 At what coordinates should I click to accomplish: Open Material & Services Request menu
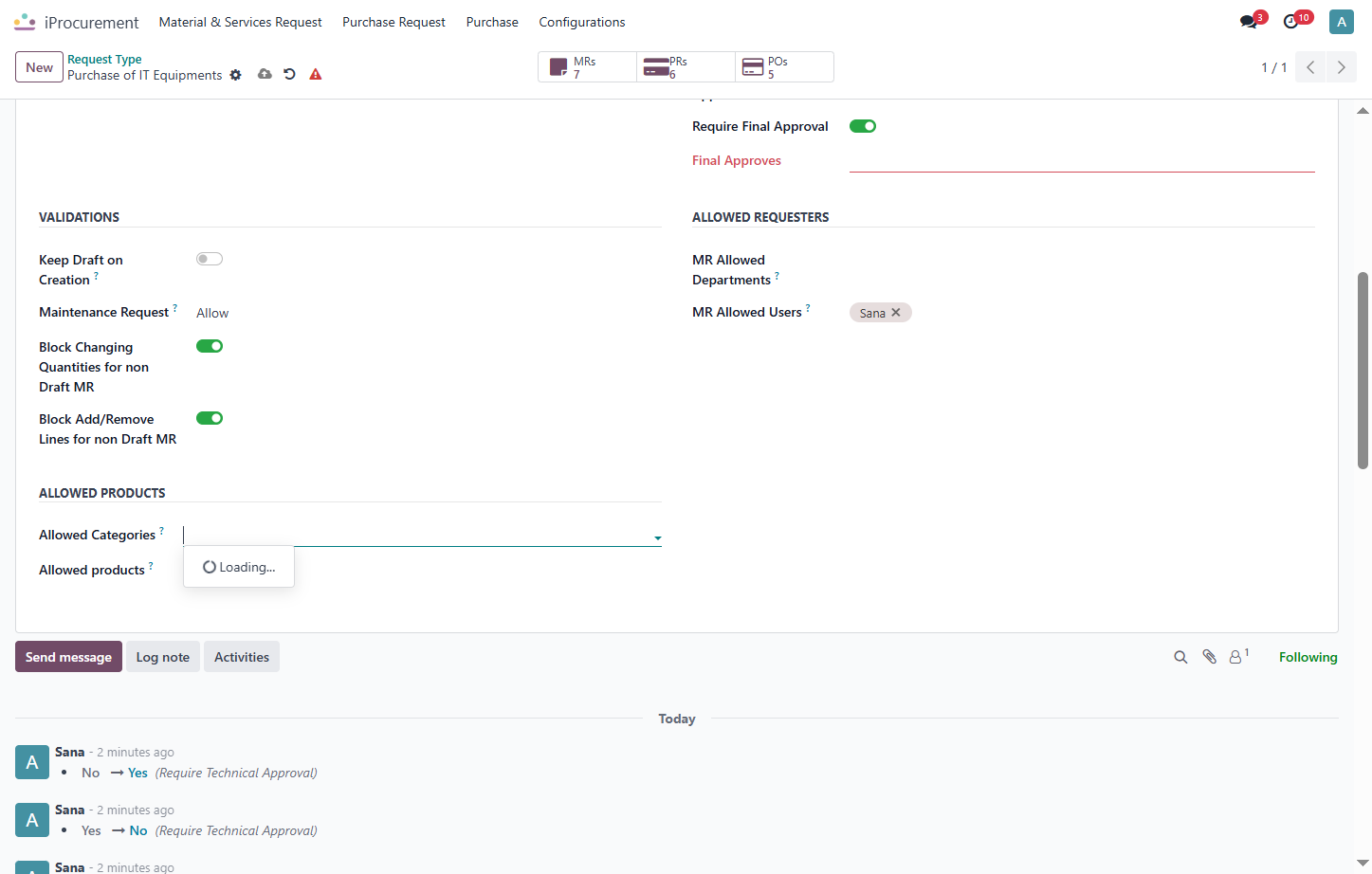(240, 22)
